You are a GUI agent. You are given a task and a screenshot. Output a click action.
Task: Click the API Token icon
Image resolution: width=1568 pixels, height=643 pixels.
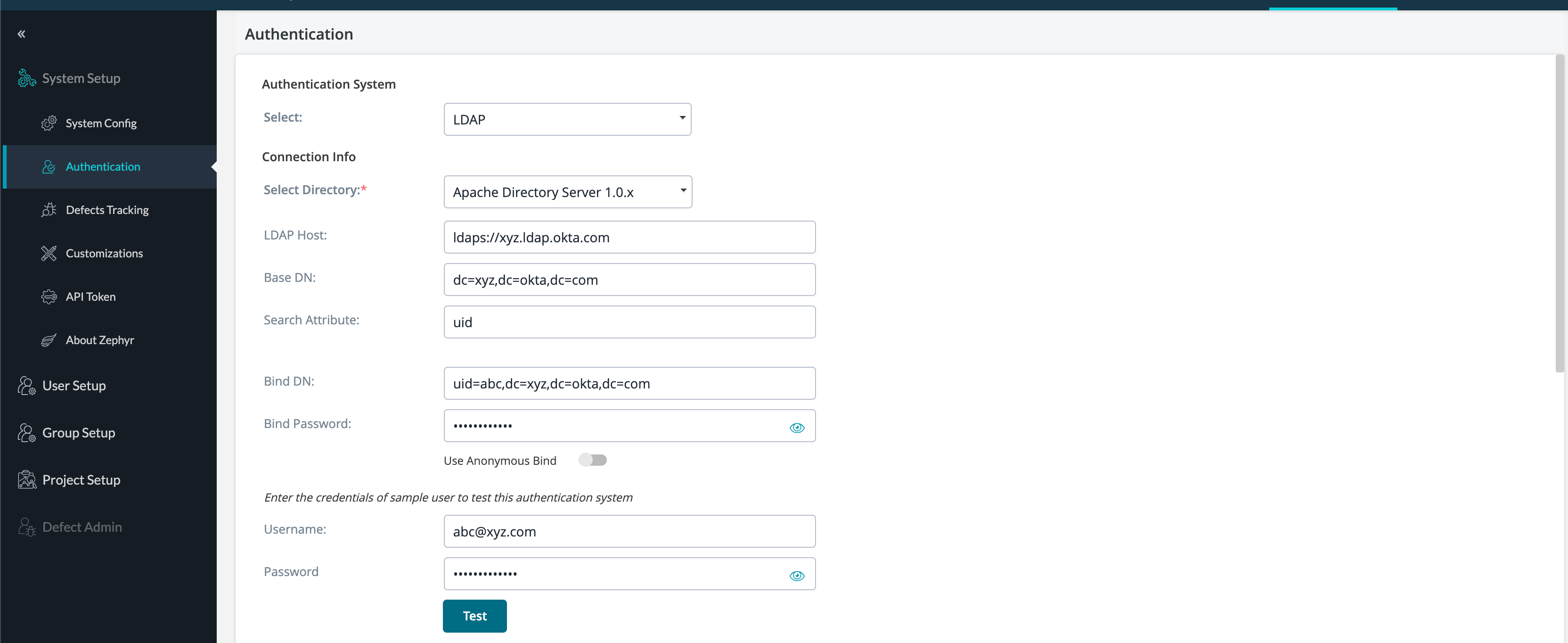(x=49, y=297)
